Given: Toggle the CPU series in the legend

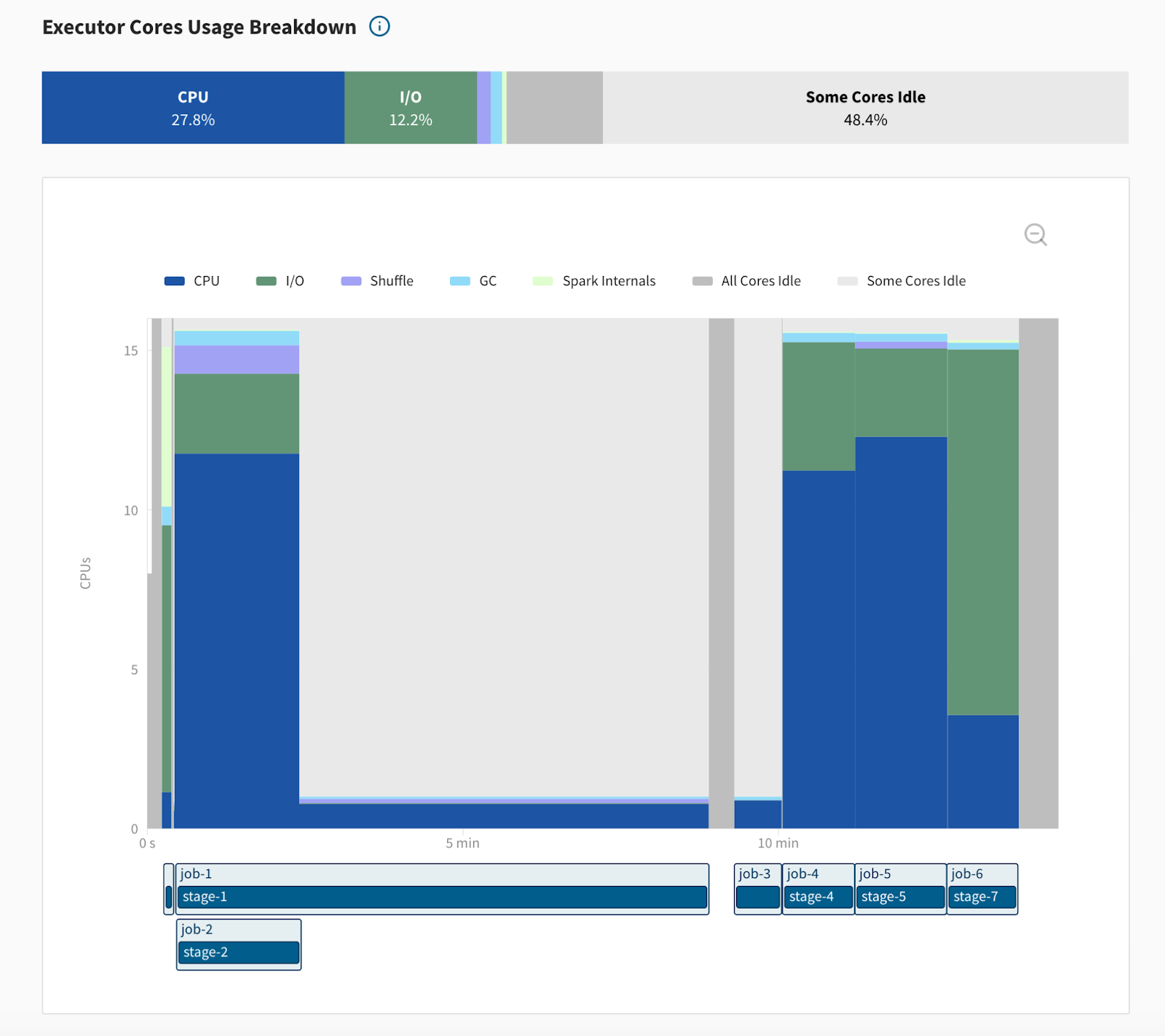Looking at the screenshot, I should coord(192,281).
